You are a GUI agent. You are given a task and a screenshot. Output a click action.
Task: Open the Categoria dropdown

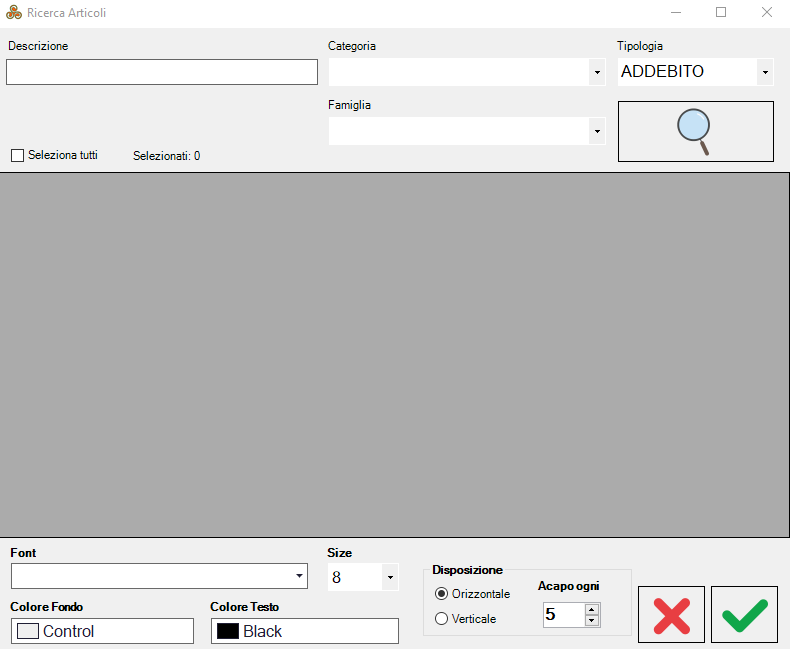click(597, 72)
